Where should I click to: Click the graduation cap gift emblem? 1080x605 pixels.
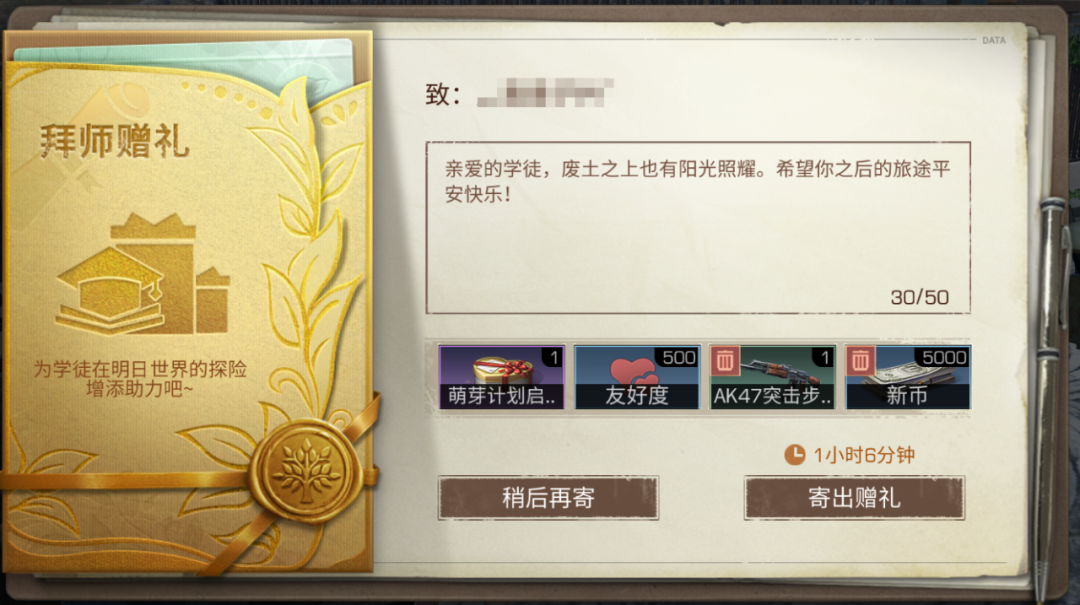click(143, 274)
